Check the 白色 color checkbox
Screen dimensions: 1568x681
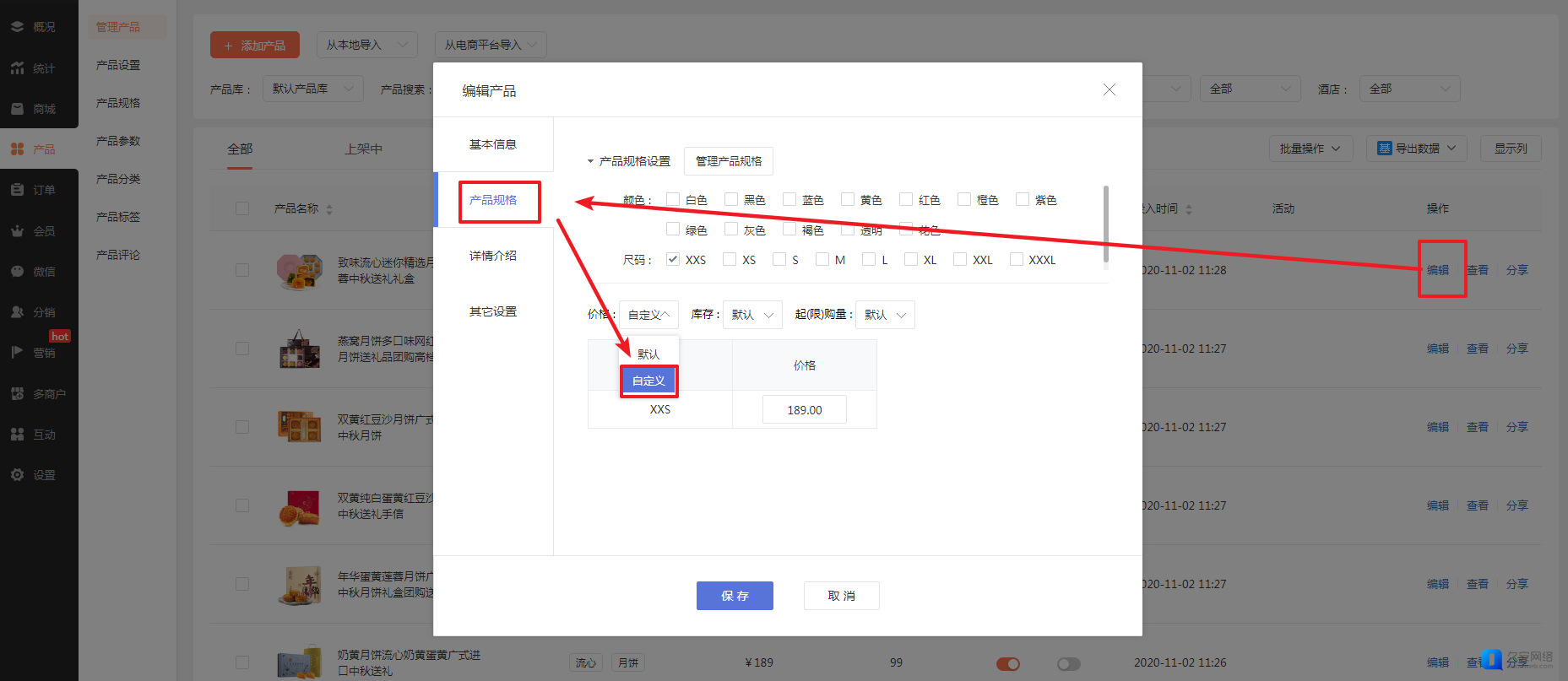[x=673, y=199]
